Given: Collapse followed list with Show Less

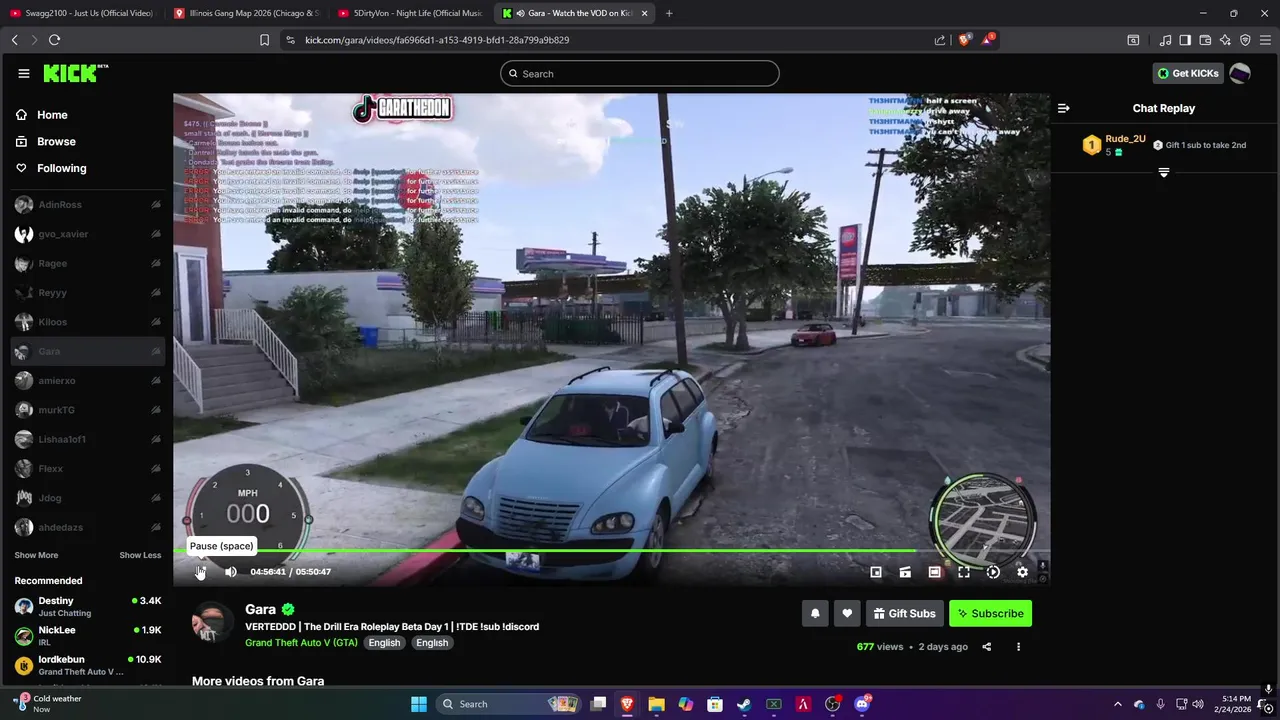Looking at the screenshot, I should (x=140, y=555).
